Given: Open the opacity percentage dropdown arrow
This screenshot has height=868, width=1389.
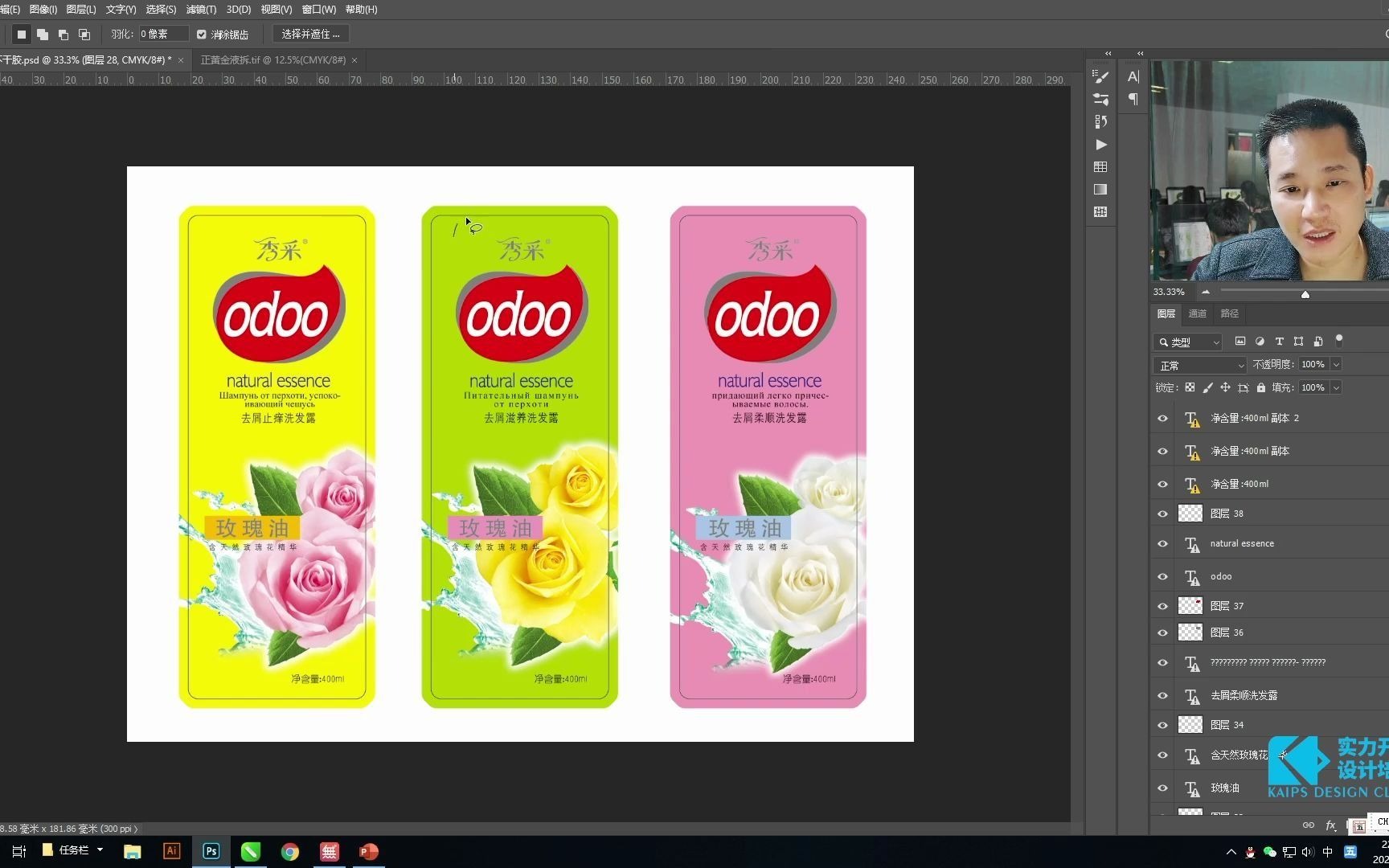Looking at the screenshot, I should pos(1336,364).
